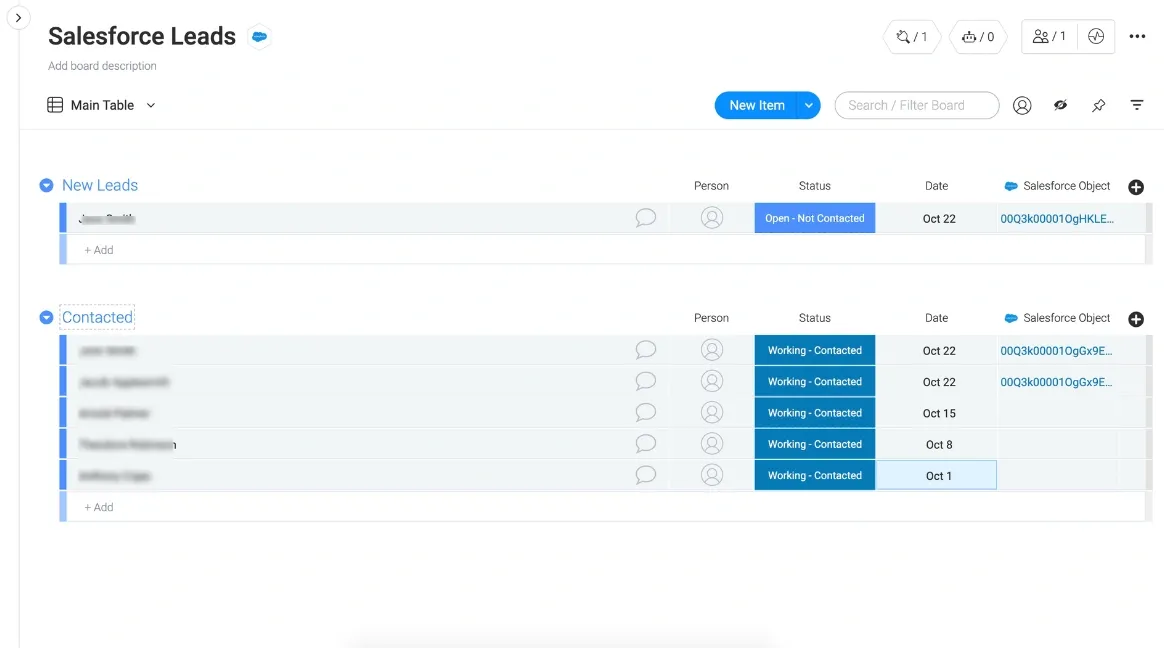Open the three-dots board options menu

1137,36
